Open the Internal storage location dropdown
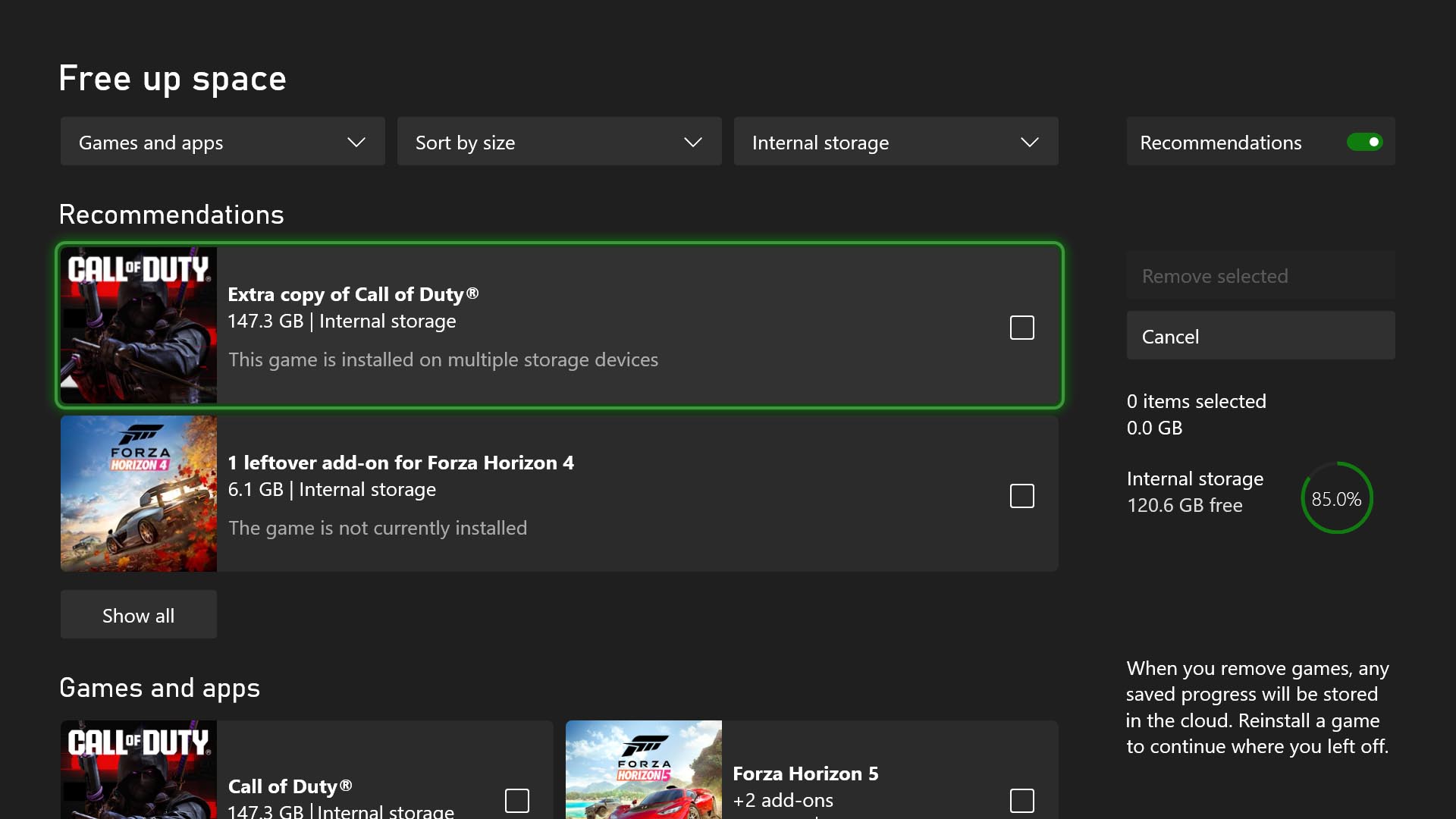Screen dimensions: 1456x819 coord(896,141)
